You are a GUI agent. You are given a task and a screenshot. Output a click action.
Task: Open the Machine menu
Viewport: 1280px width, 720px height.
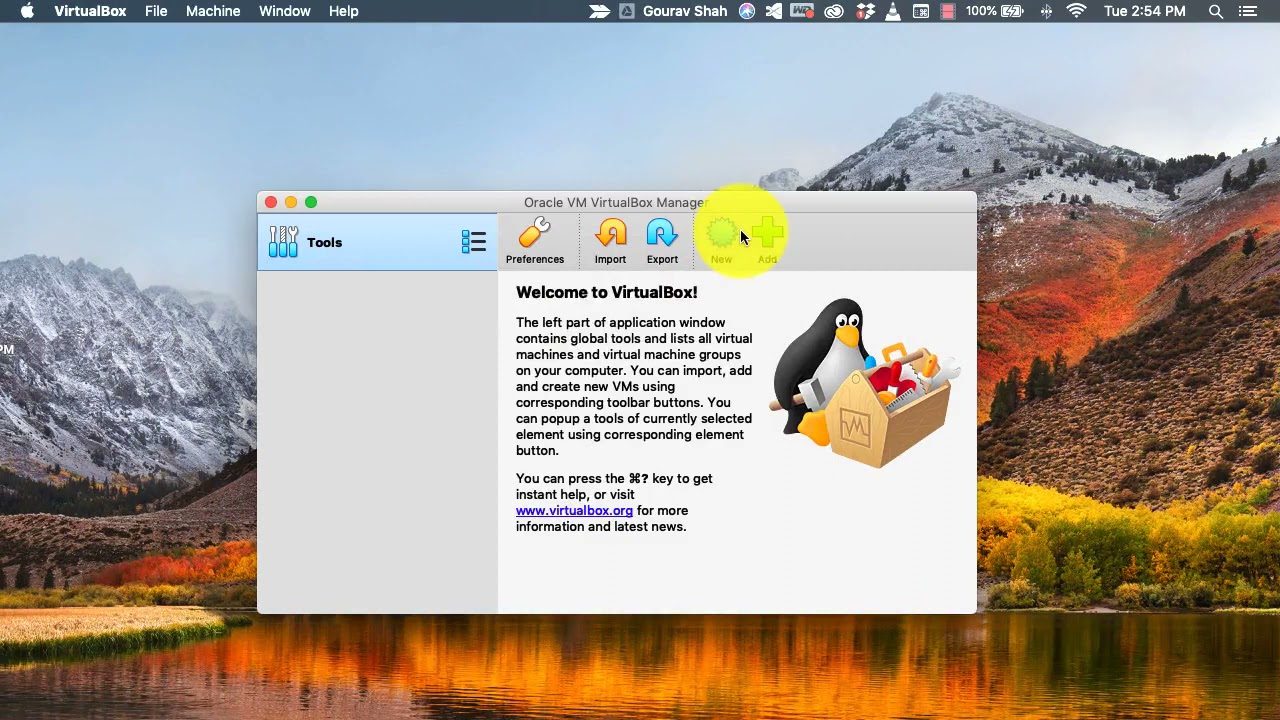[213, 11]
